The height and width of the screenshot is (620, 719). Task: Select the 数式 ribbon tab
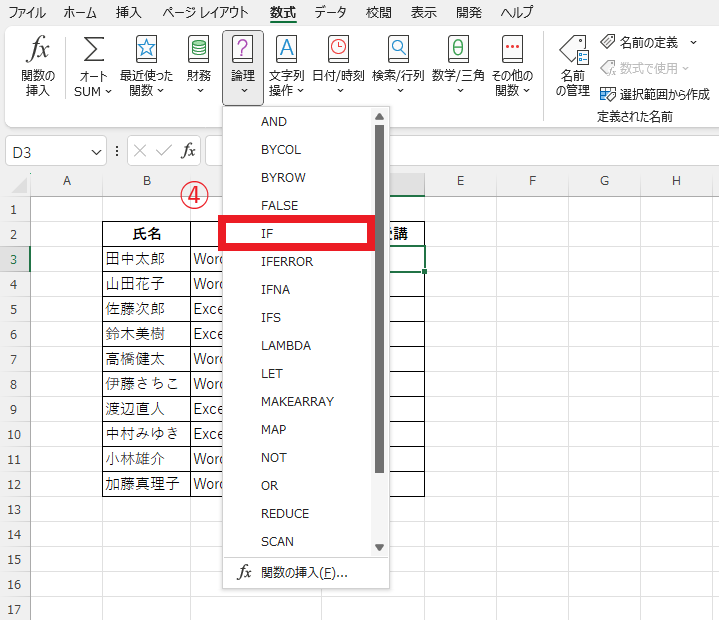(x=283, y=12)
